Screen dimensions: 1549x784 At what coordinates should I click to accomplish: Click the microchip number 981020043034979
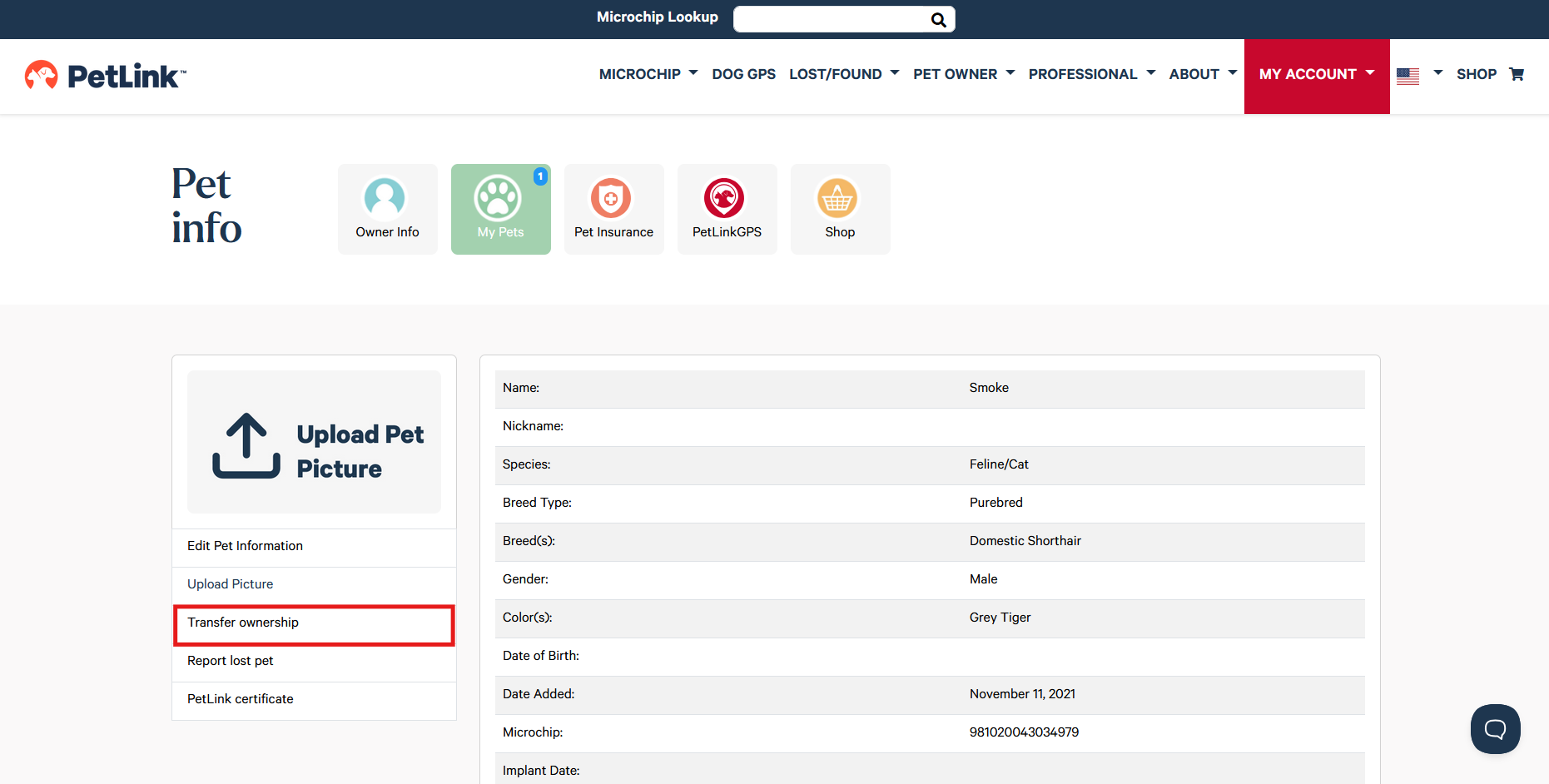[x=1024, y=732]
